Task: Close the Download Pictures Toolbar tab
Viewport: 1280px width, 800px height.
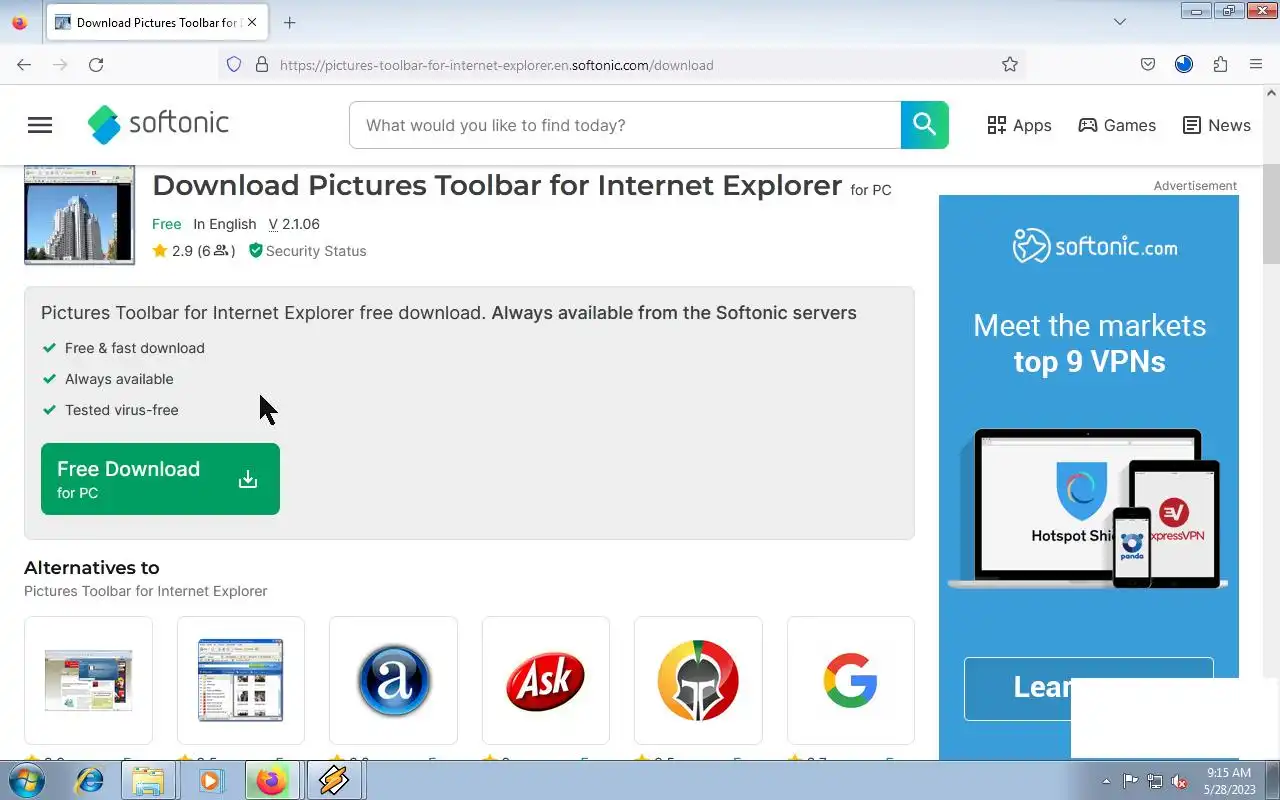Action: 251,22
